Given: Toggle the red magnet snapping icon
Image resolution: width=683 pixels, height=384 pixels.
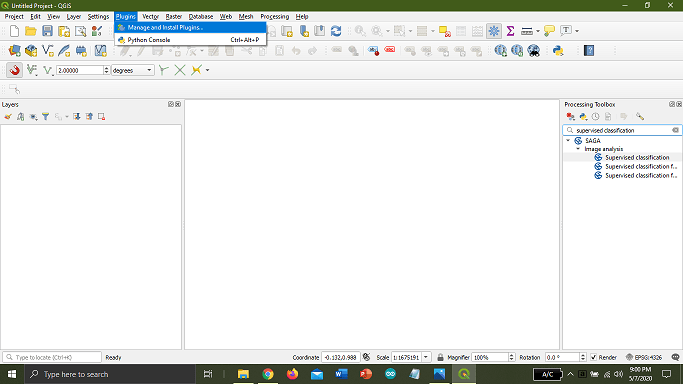Looking at the screenshot, I should point(14,70).
